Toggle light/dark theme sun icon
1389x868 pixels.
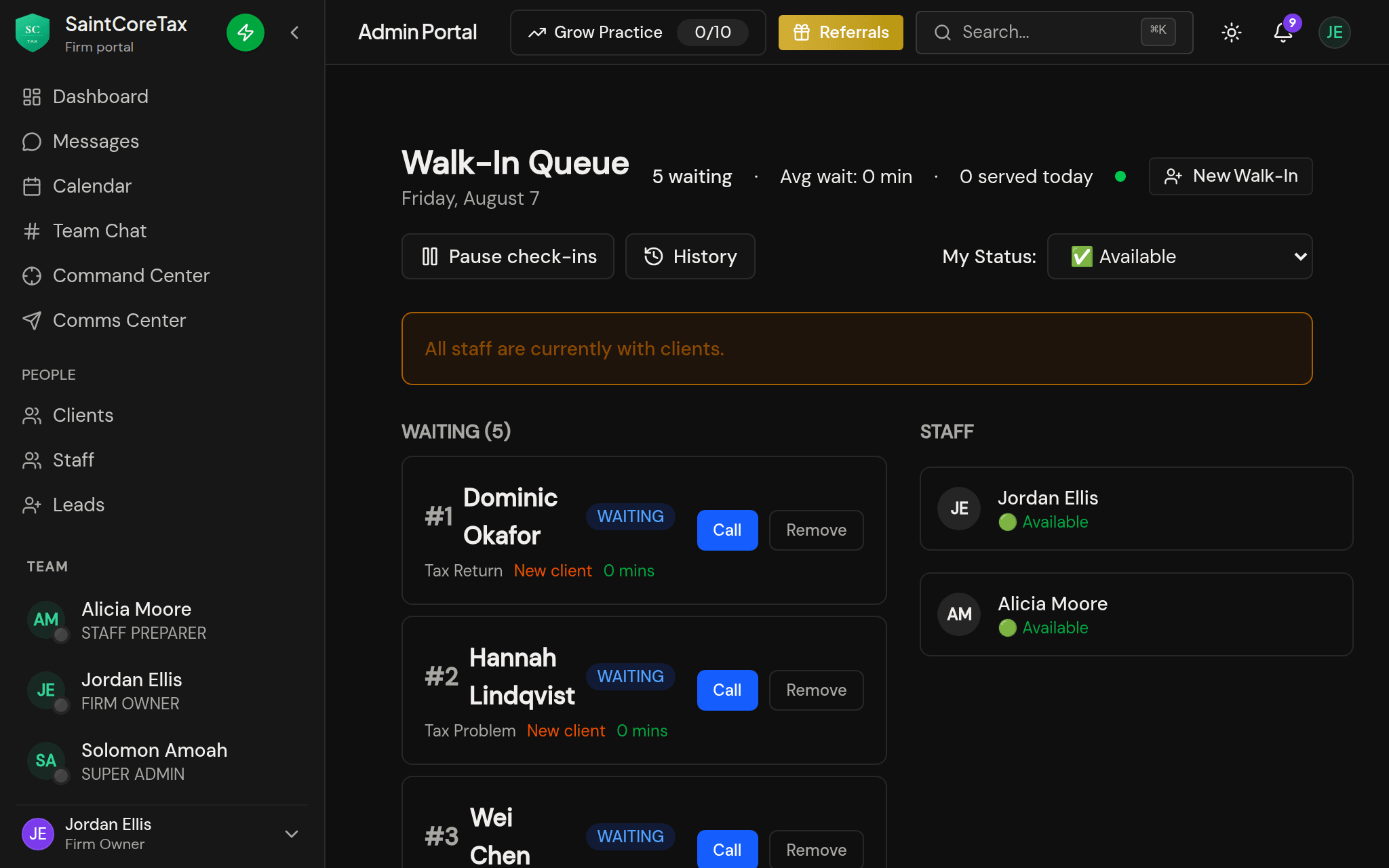[1232, 33]
